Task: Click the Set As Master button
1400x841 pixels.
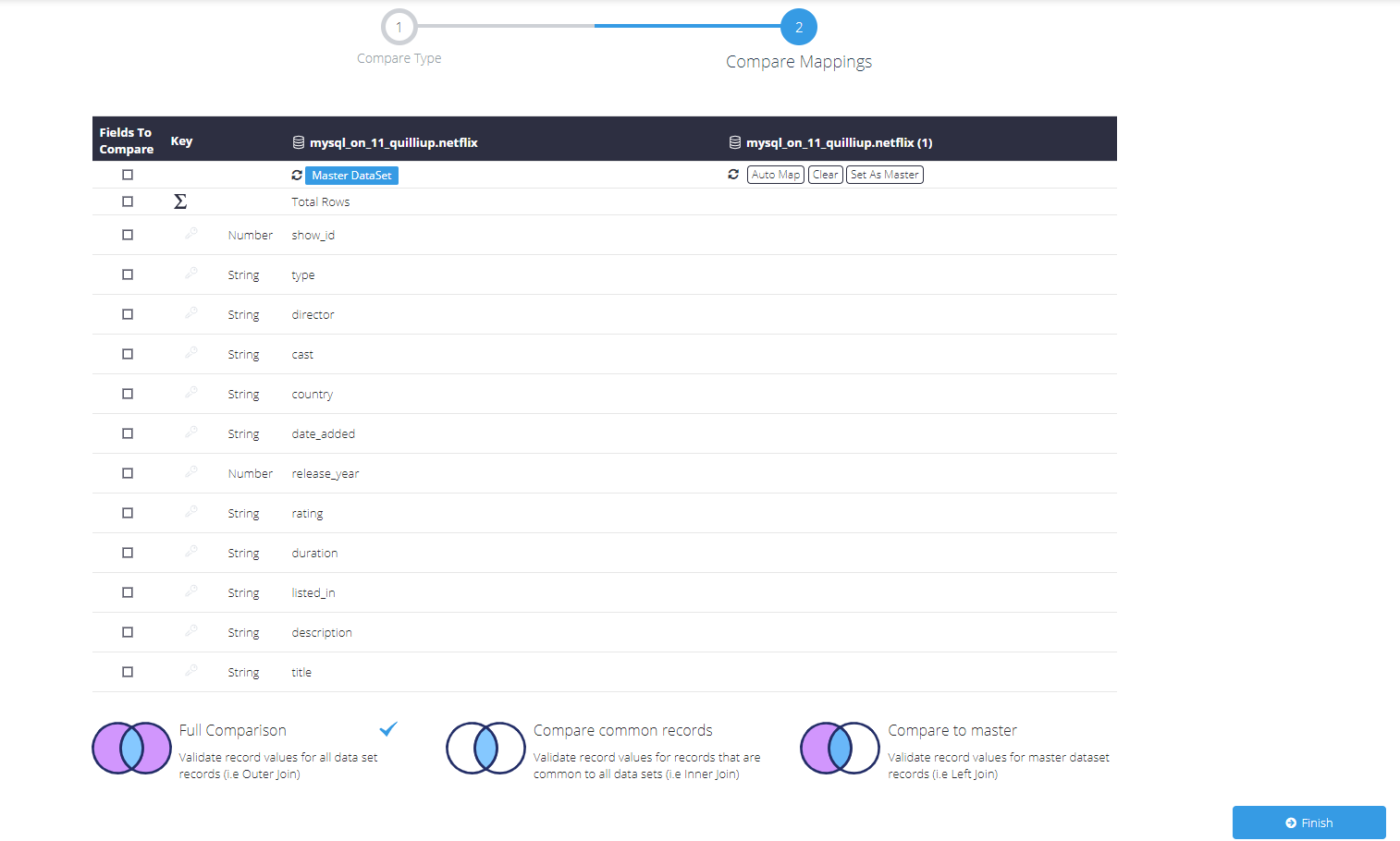Action: pos(885,175)
